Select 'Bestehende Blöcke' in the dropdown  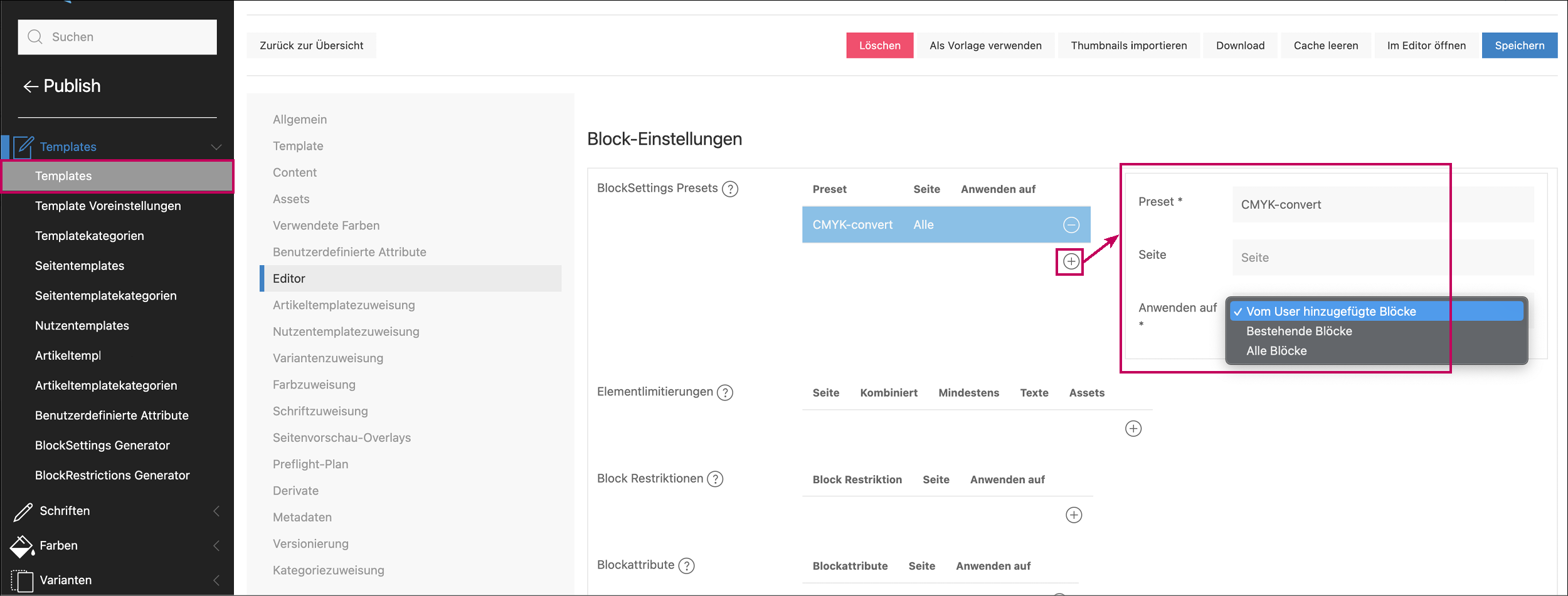1299,331
